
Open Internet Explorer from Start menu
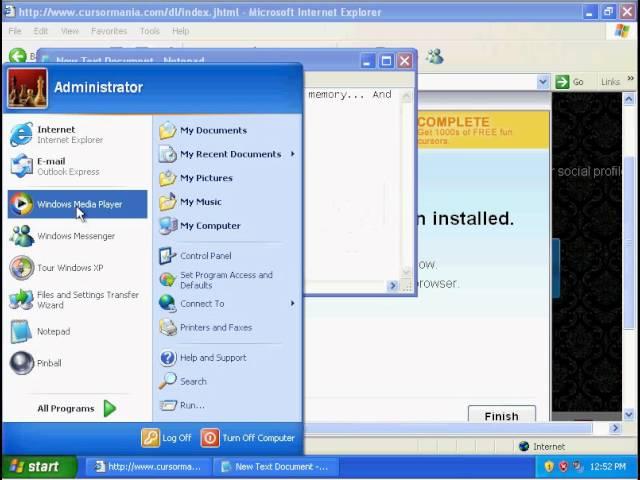(x=78, y=134)
